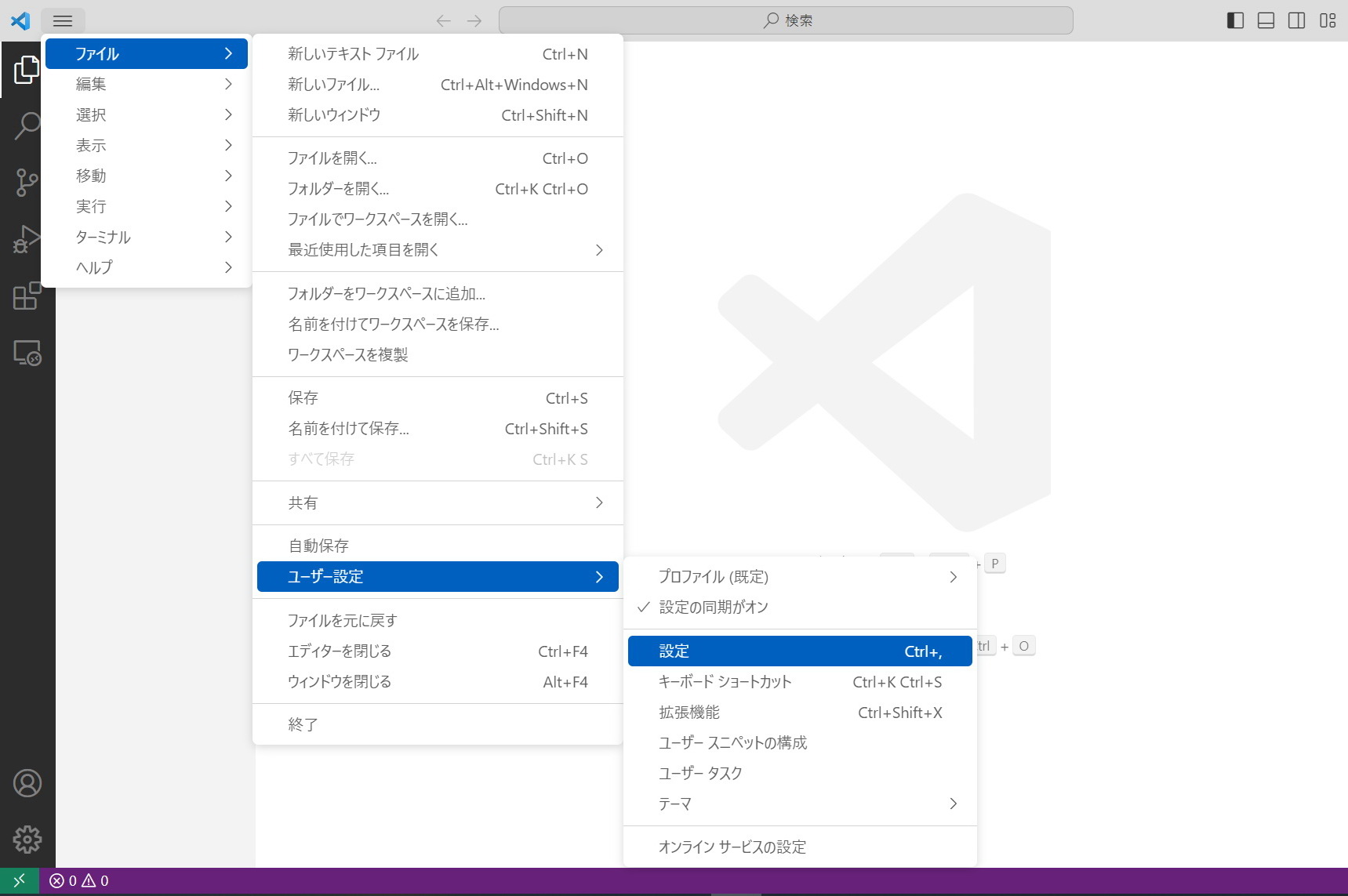Choose 新しいファイル... entry
1348x896 pixels.
coord(438,85)
